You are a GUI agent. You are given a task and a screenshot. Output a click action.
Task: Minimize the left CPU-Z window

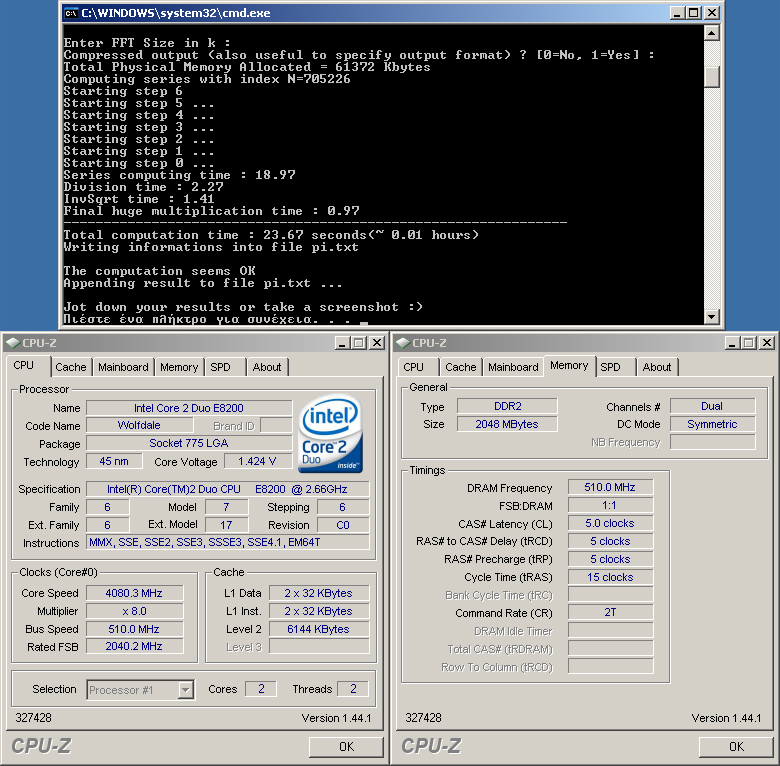pos(342,343)
